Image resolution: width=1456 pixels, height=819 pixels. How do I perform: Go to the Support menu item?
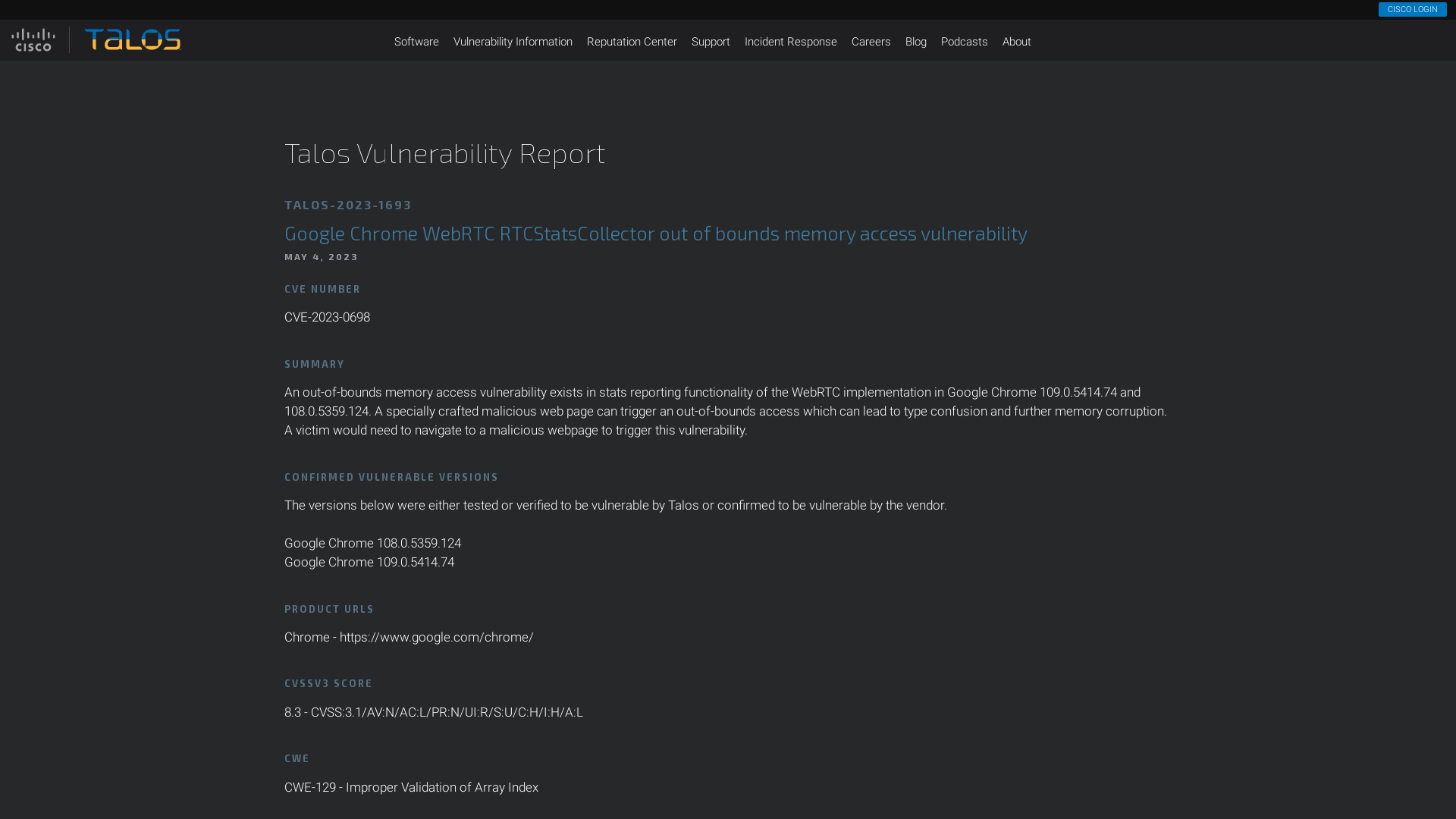[711, 42]
